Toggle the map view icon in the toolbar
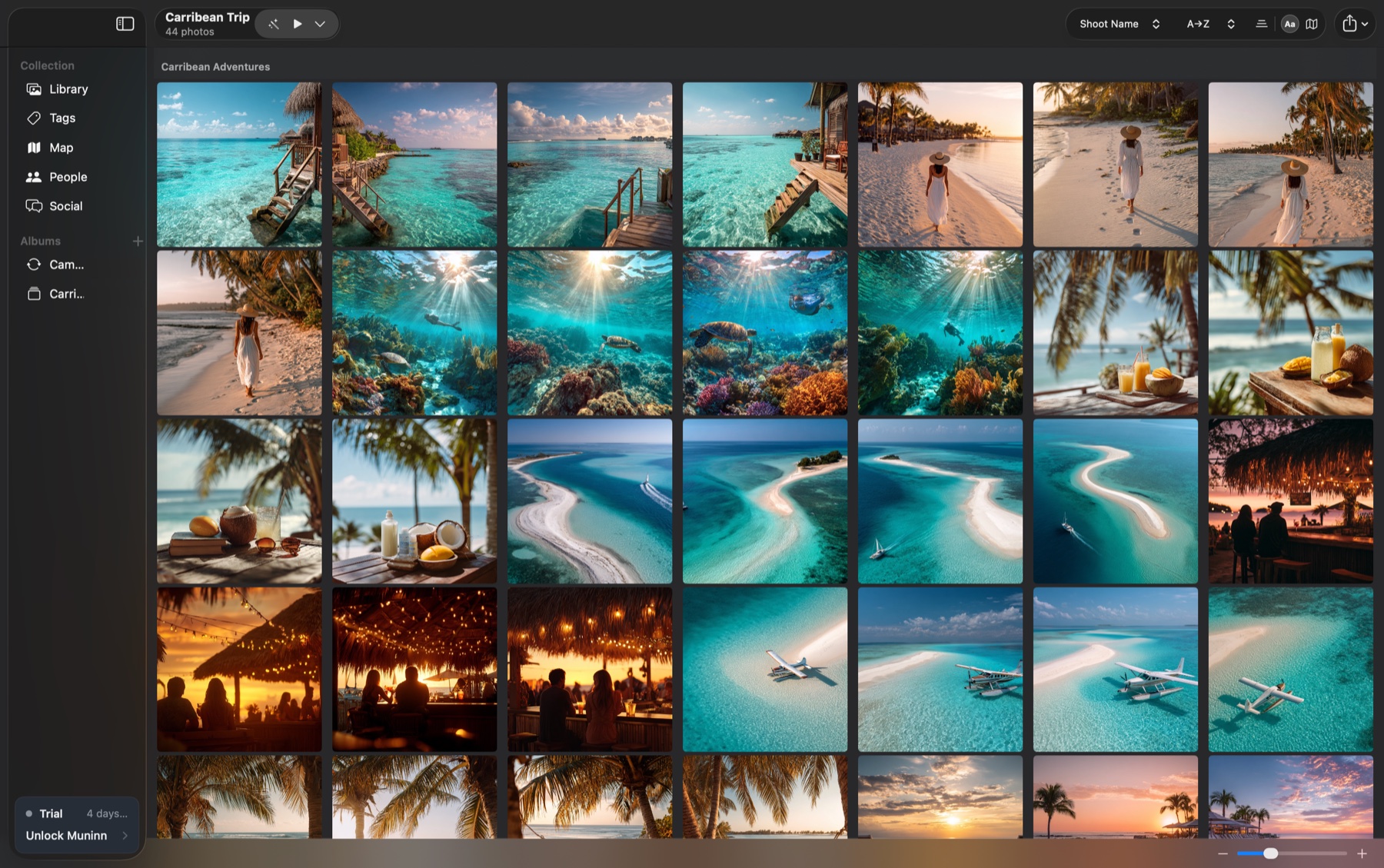Image resolution: width=1384 pixels, height=868 pixels. (x=1312, y=24)
